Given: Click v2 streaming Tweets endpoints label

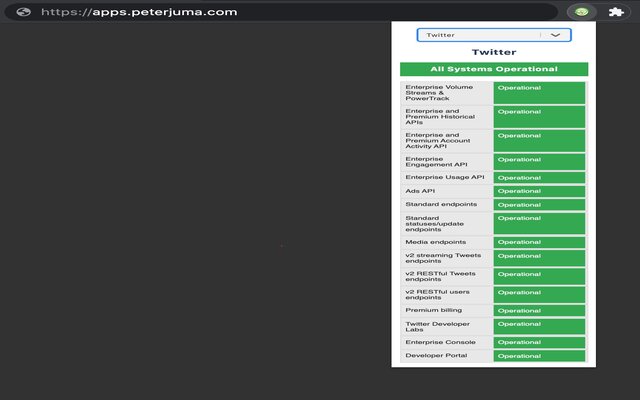Looking at the screenshot, I should point(446,259).
